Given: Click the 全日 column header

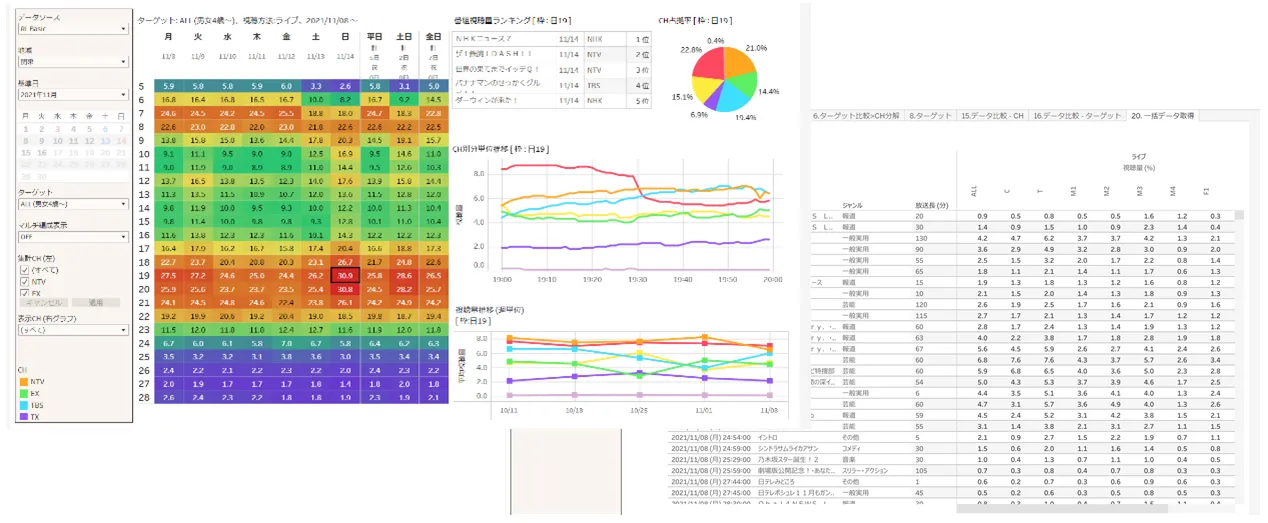Looking at the screenshot, I should point(434,37).
